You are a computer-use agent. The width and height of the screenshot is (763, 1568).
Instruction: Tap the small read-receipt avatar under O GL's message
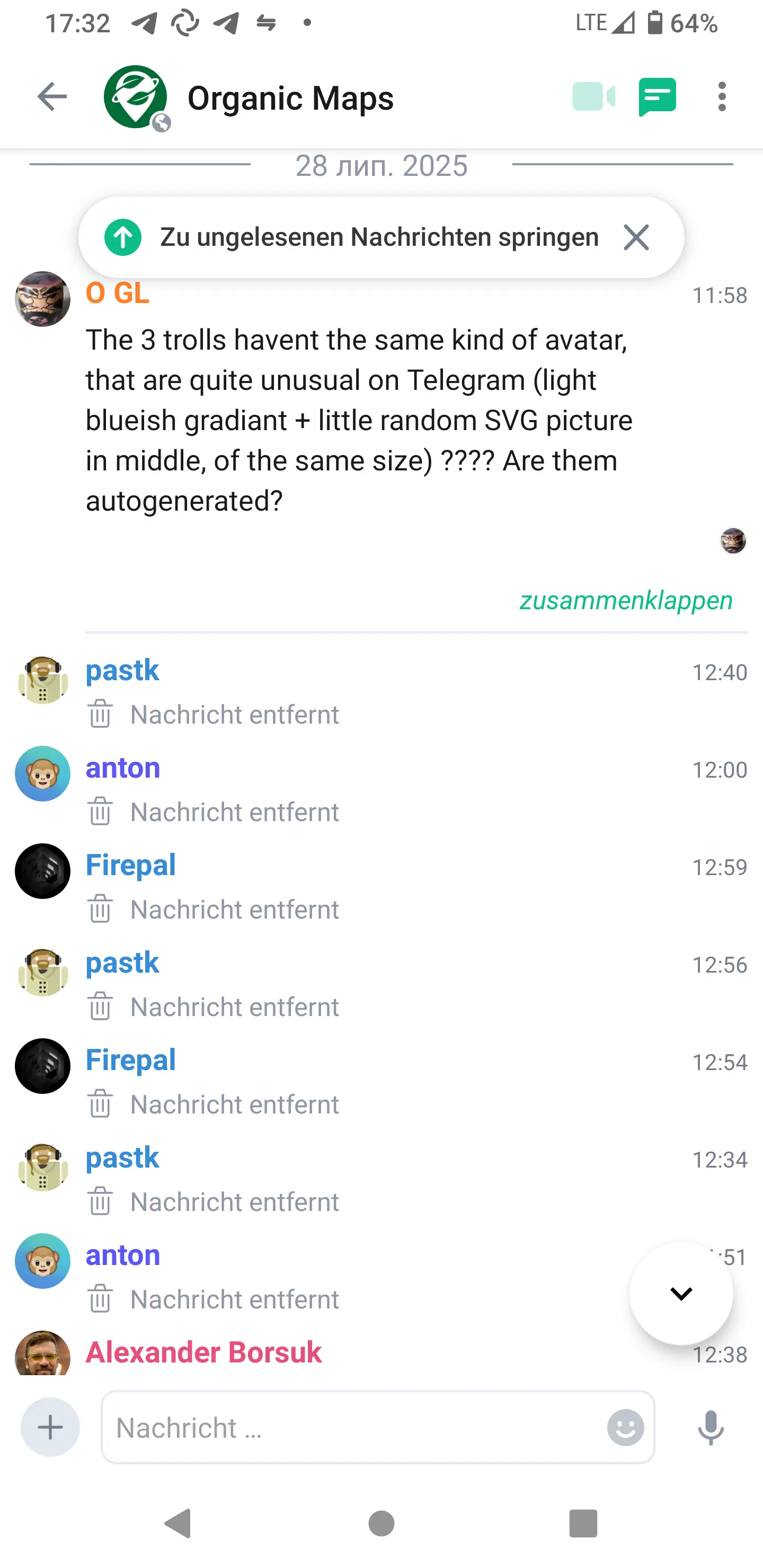point(733,540)
